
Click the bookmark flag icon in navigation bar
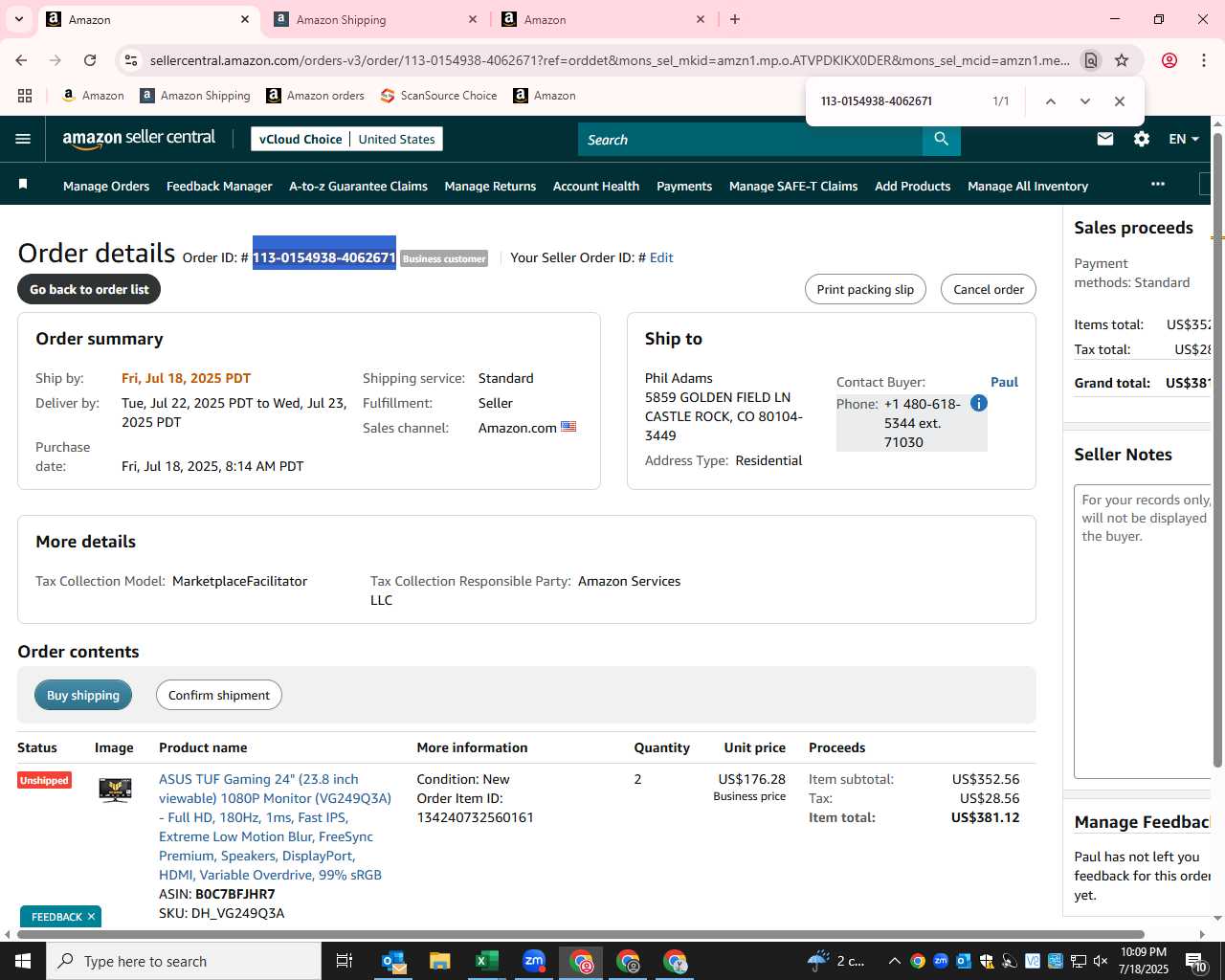(23, 184)
